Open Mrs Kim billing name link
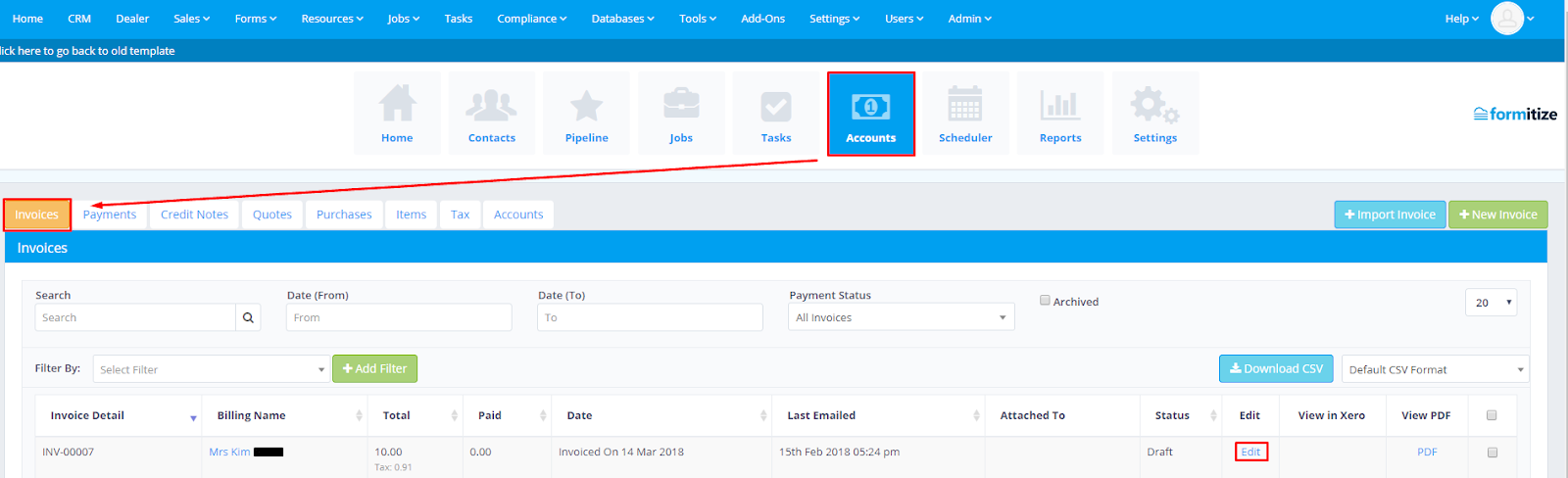The width and height of the screenshot is (1568, 478). (x=229, y=452)
